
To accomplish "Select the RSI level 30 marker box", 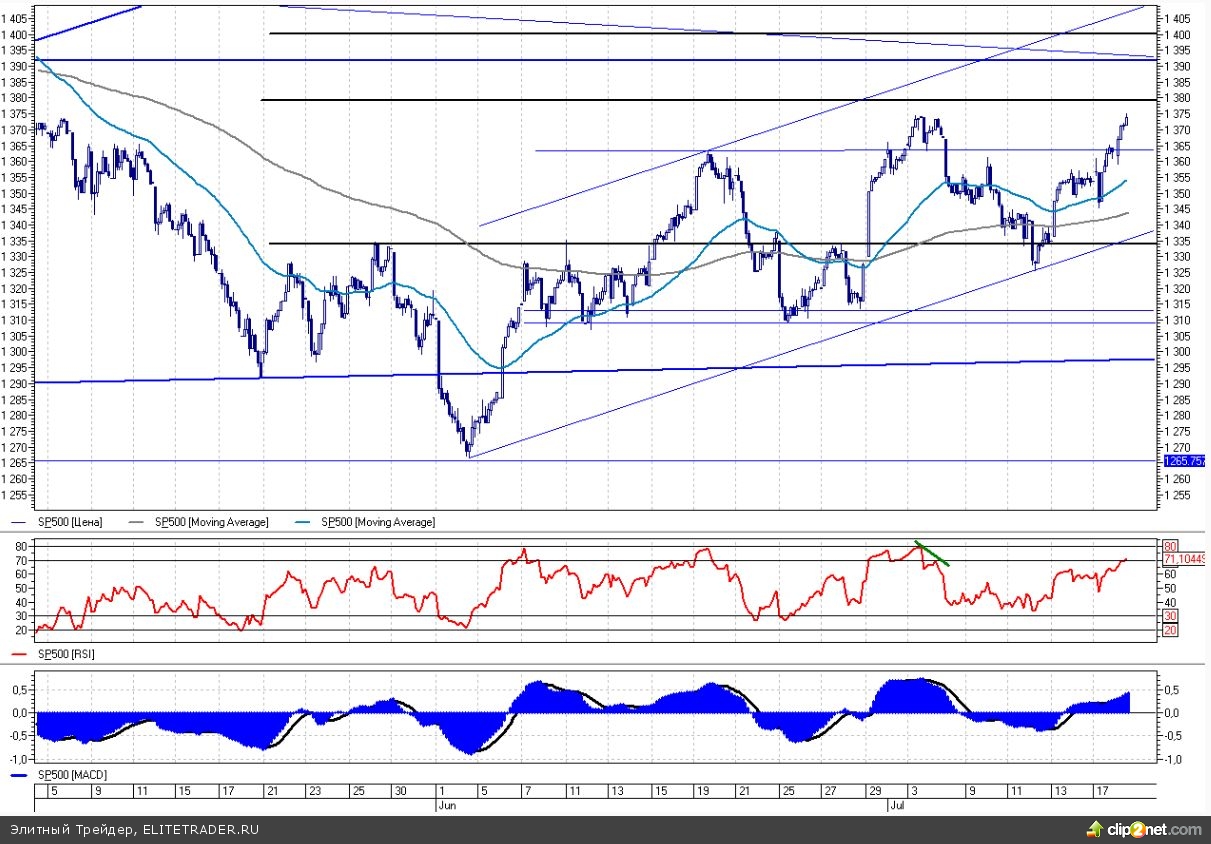I will click(x=1169, y=616).
